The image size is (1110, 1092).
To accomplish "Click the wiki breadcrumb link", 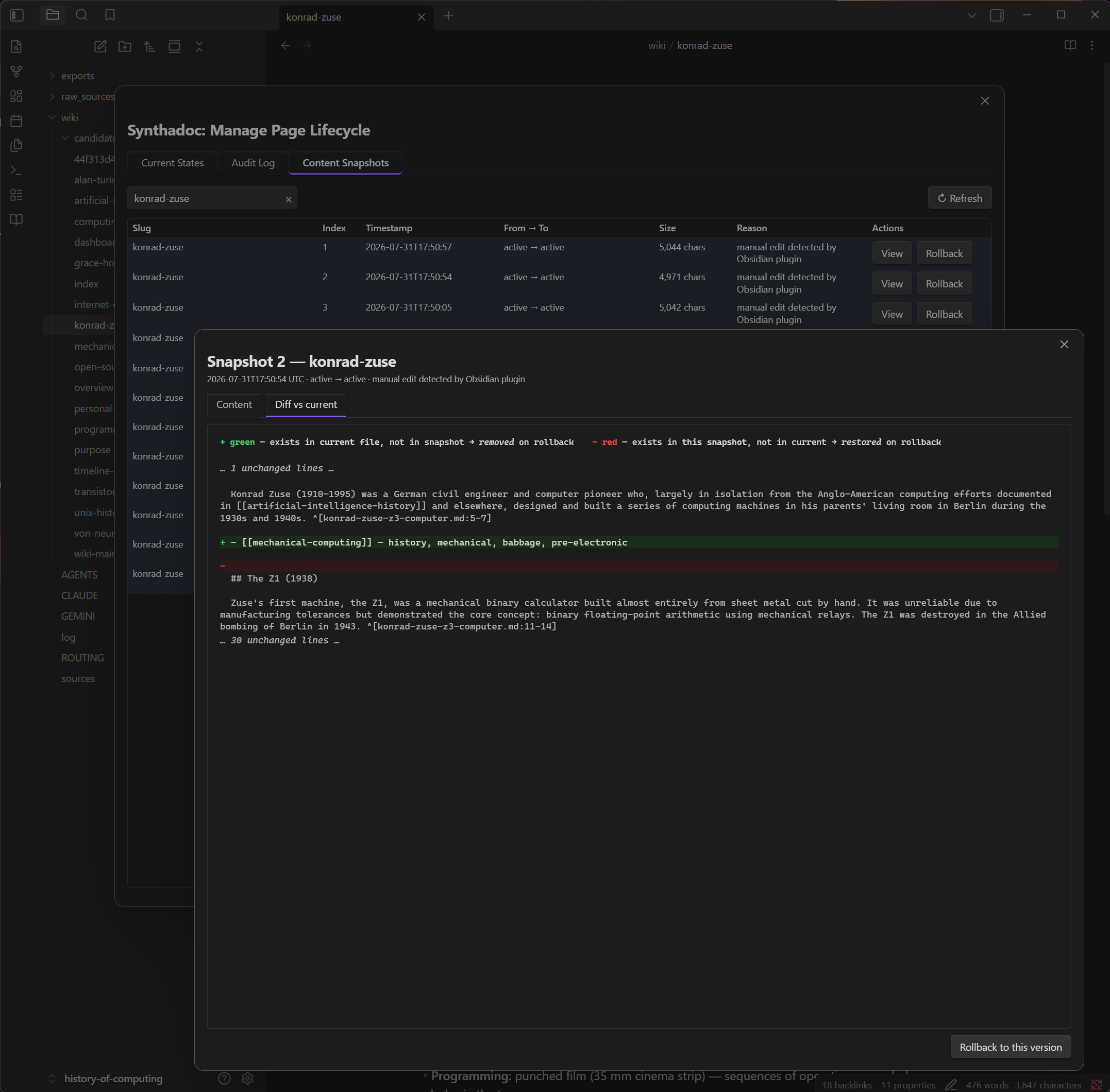I will tap(656, 45).
